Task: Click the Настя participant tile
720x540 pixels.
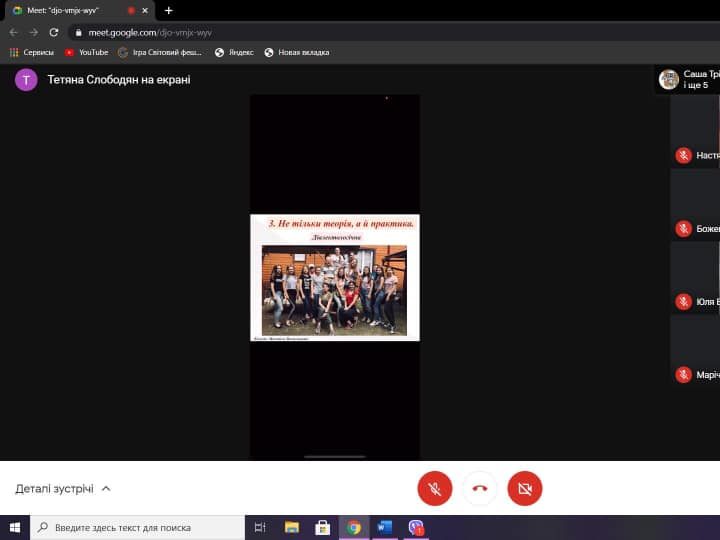Action: tap(695, 131)
